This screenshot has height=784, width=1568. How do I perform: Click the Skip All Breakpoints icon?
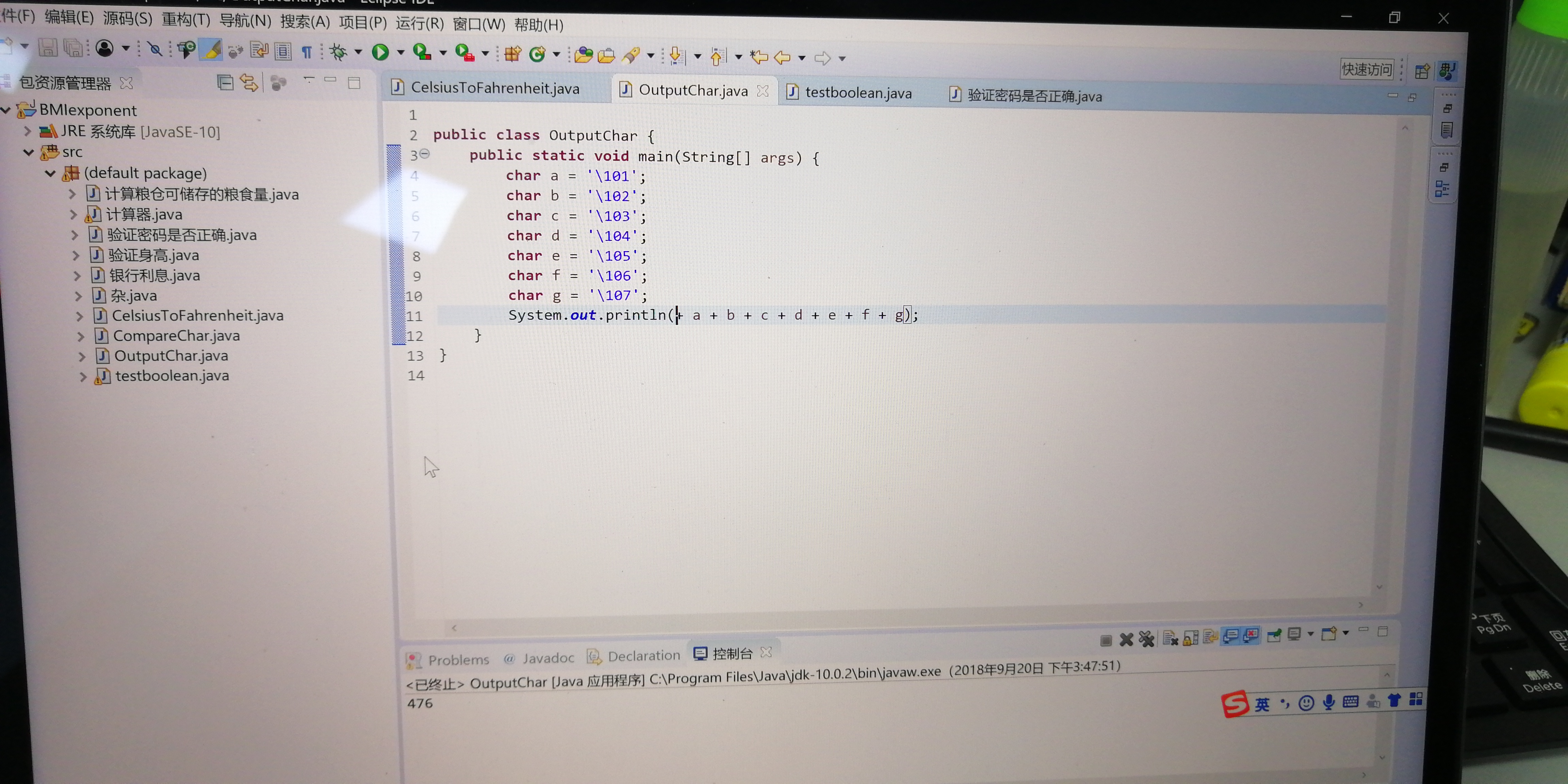click(155, 49)
